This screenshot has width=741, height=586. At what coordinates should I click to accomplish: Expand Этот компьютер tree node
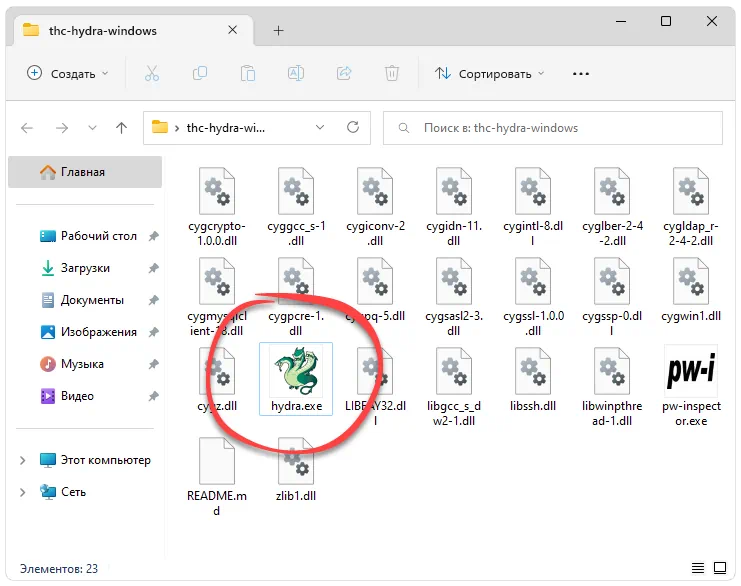click(22, 460)
